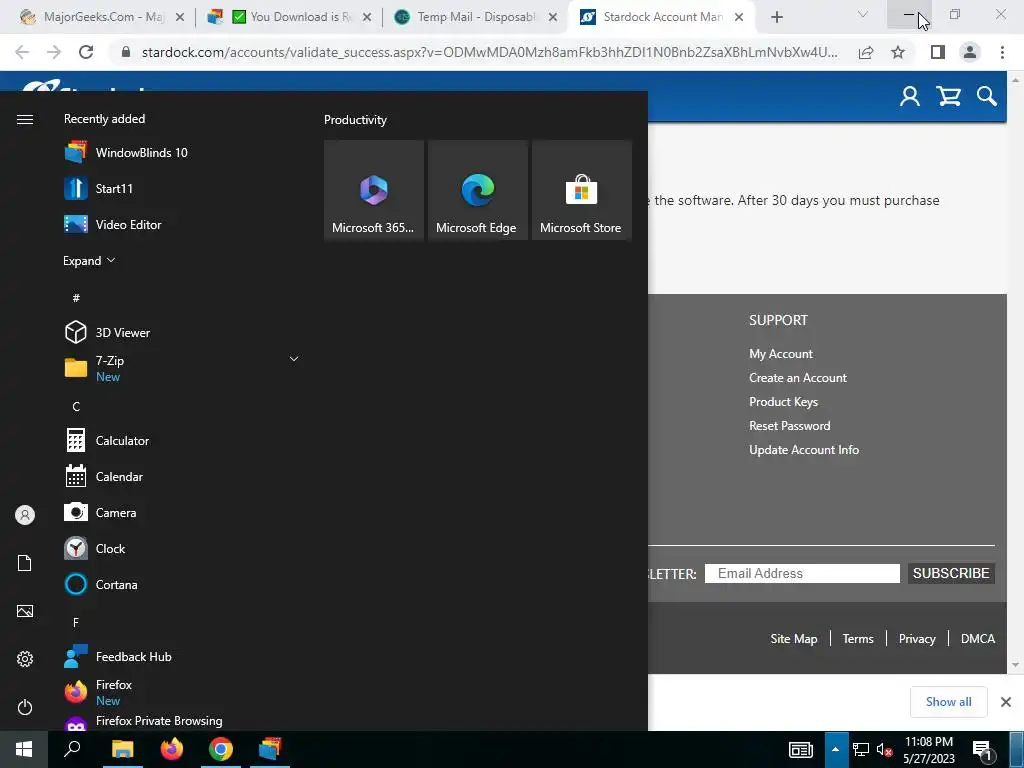
Task: Show hidden system tray icons
Action: (835, 749)
